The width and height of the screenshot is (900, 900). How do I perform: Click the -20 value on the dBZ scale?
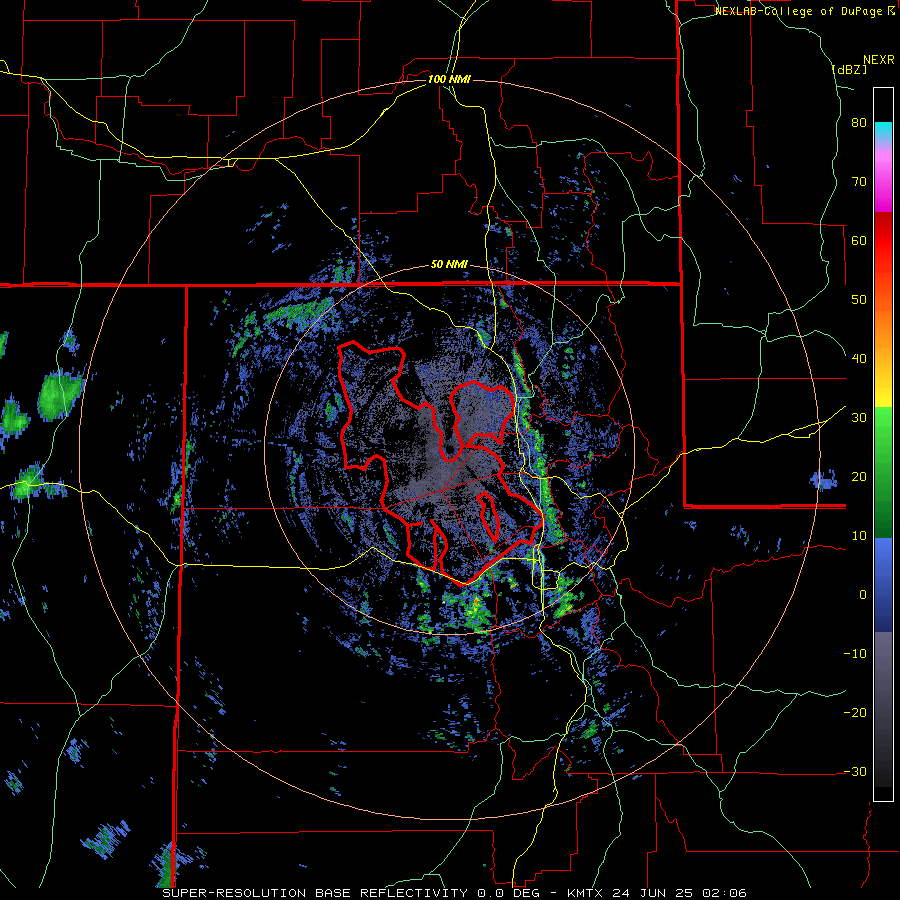point(855,713)
